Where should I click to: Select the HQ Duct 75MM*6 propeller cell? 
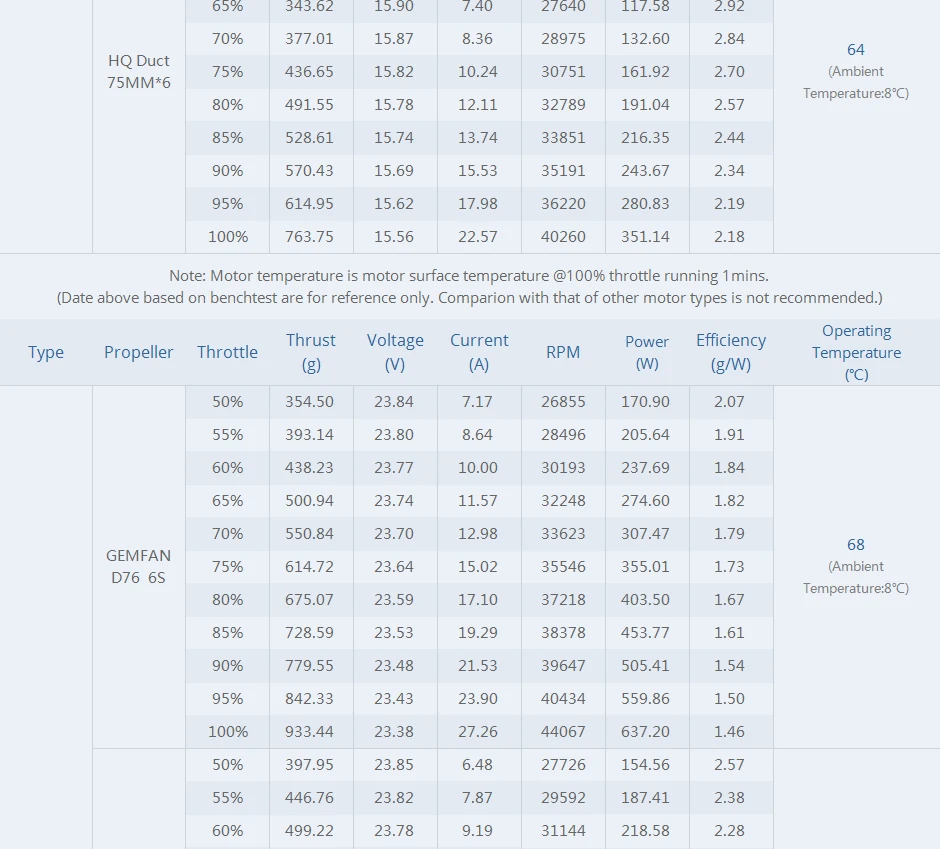(x=138, y=71)
